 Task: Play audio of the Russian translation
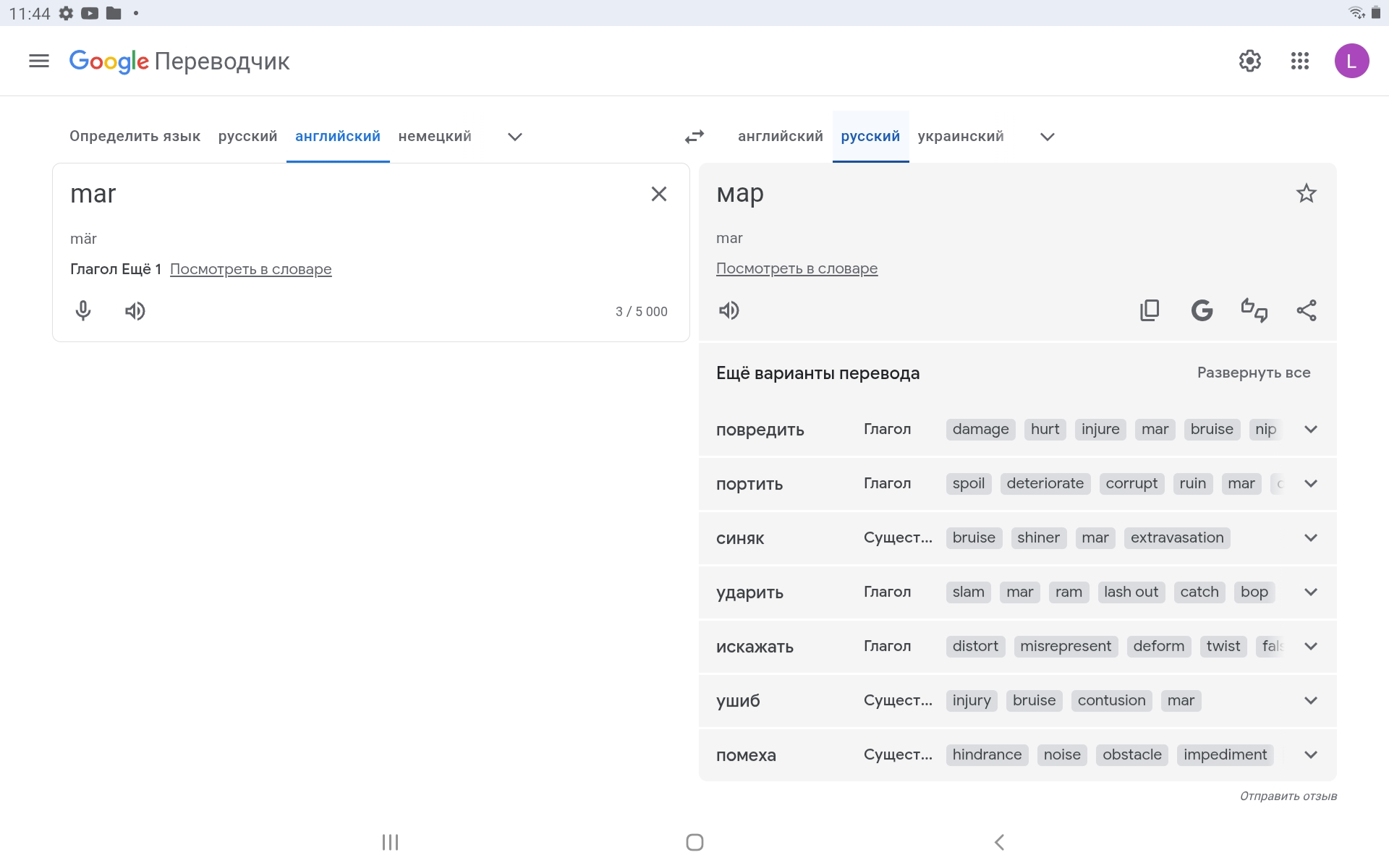pyautogui.click(x=729, y=310)
